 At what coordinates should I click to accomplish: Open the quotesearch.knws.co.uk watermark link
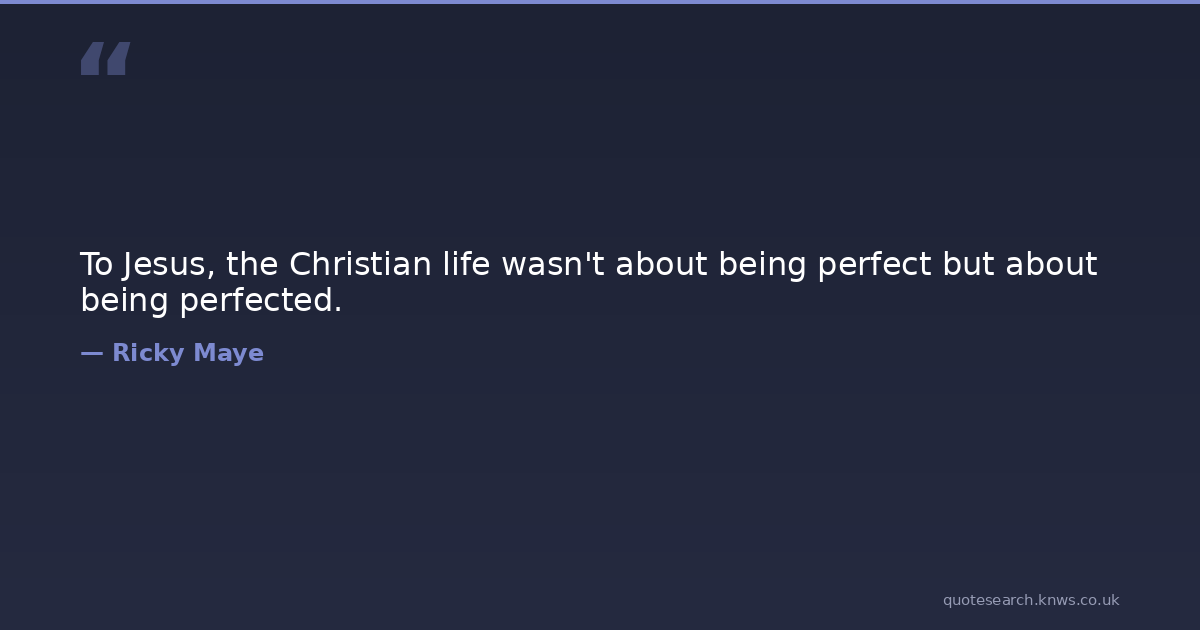(x=1030, y=600)
